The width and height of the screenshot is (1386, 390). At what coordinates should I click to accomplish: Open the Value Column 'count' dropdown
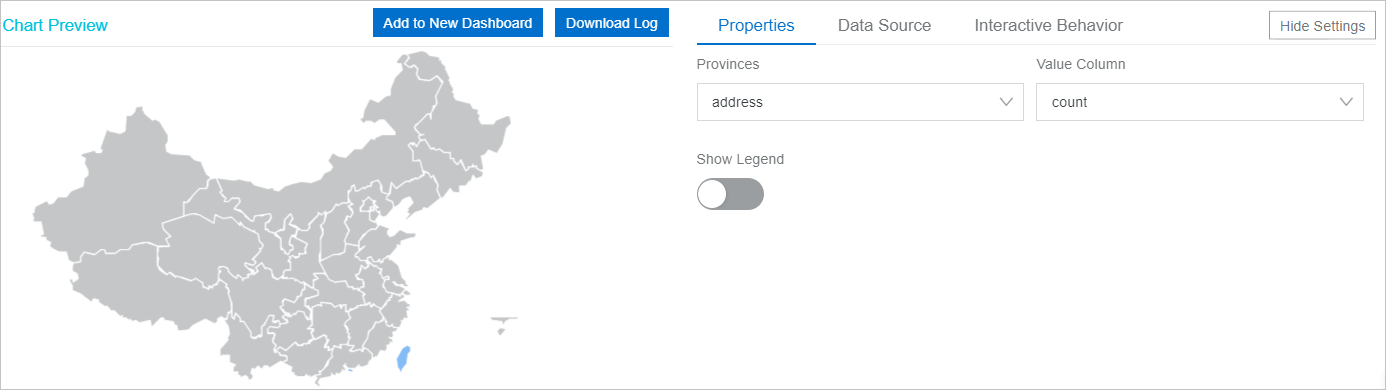click(x=1199, y=102)
